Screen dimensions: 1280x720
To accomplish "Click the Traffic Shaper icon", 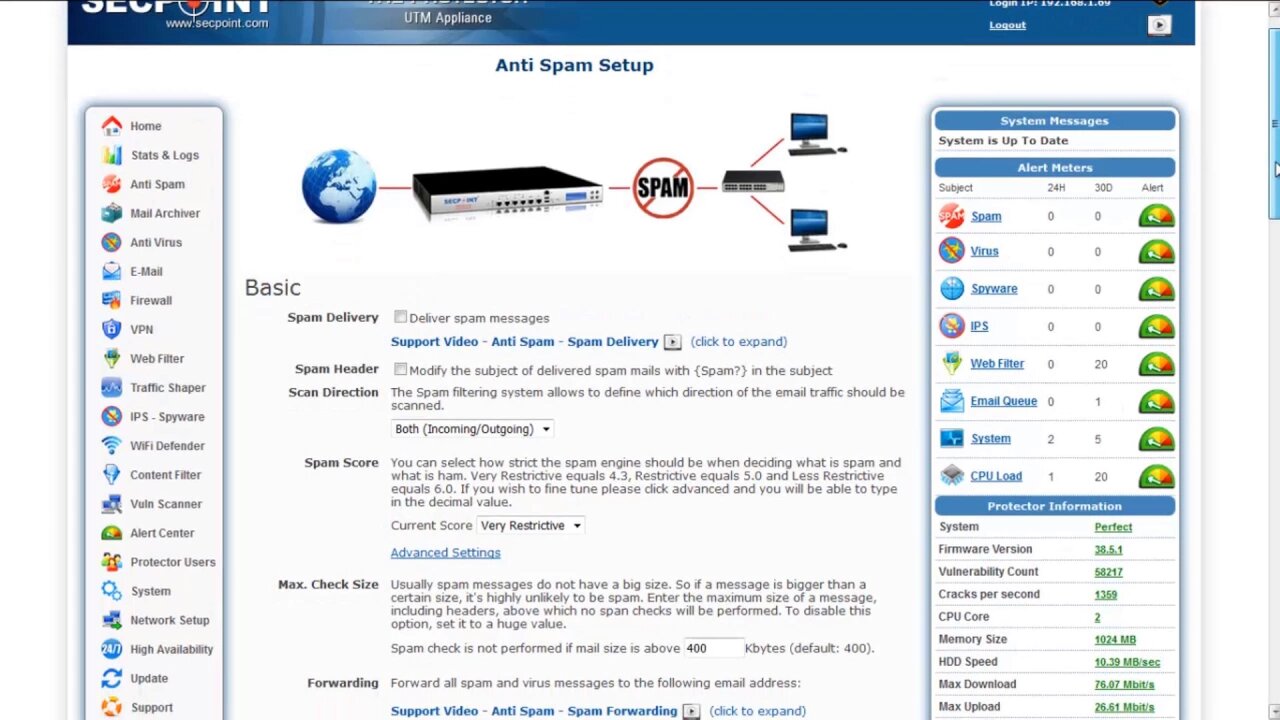I will pos(111,387).
